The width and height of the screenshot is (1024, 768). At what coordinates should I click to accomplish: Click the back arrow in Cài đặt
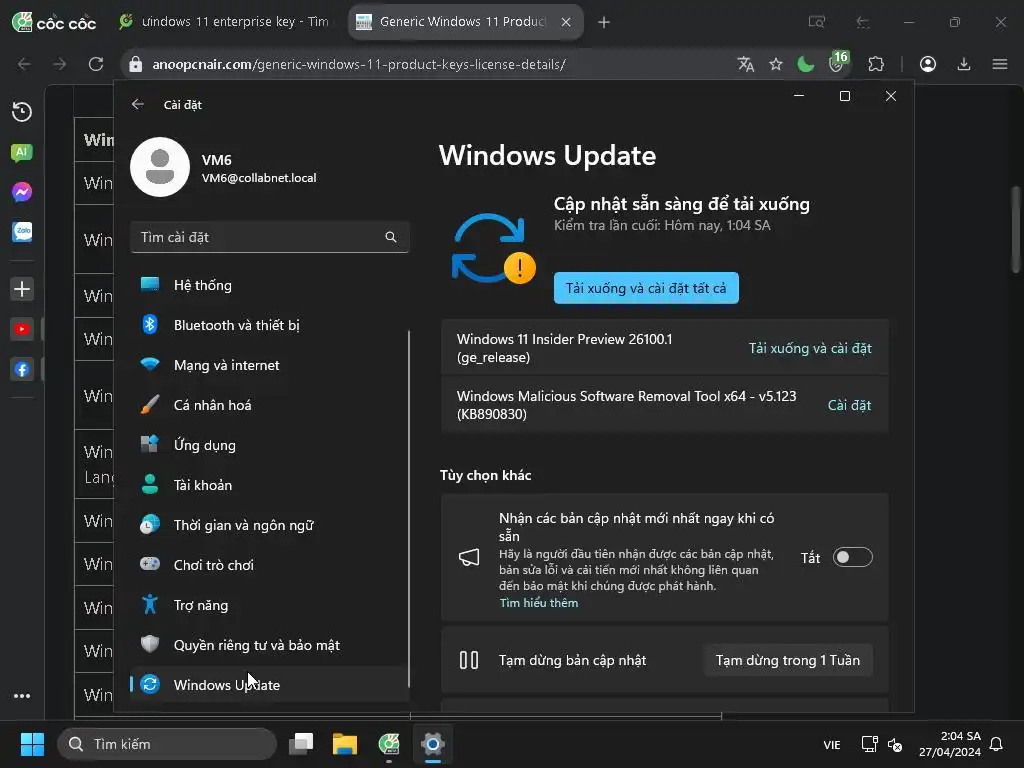(x=137, y=104)
